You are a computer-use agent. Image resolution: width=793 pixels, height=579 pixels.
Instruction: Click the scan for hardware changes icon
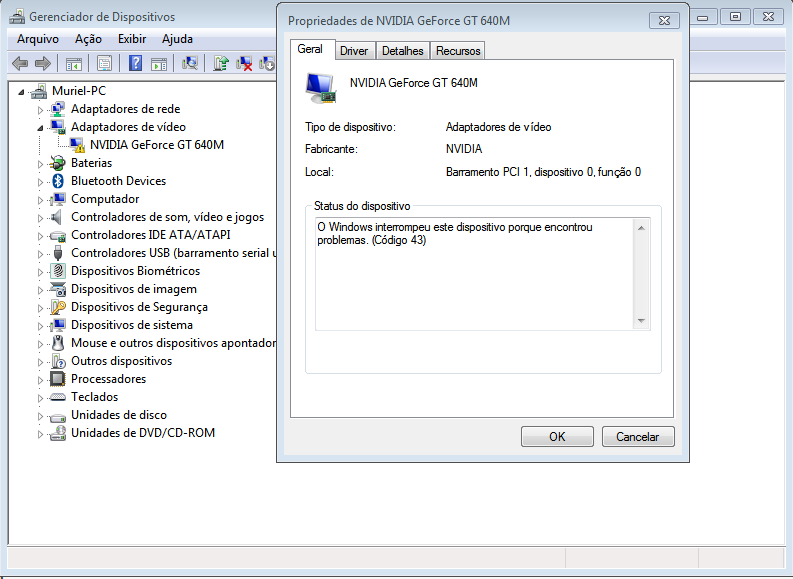point(190,63)
